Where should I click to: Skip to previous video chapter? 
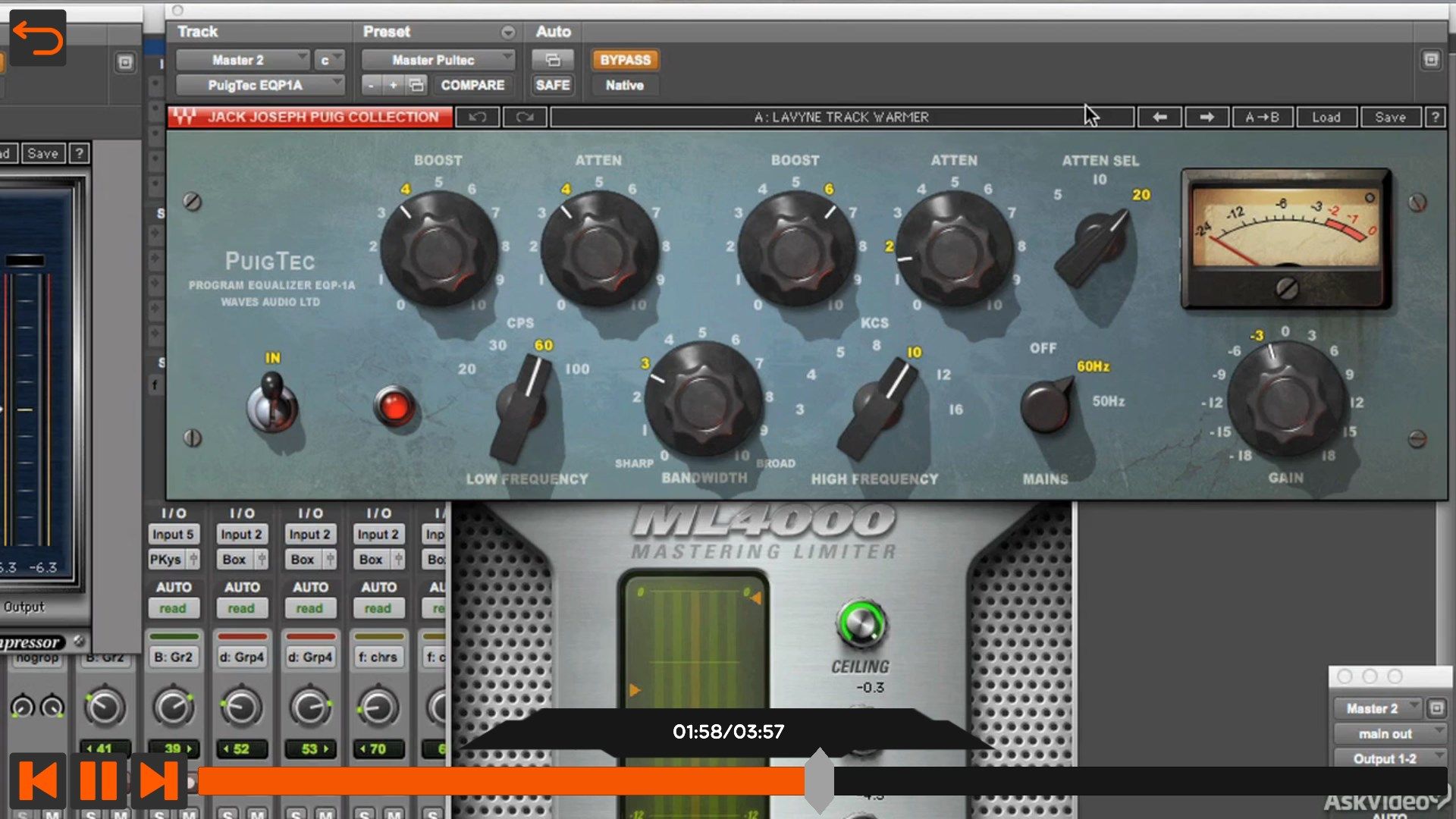38,780
